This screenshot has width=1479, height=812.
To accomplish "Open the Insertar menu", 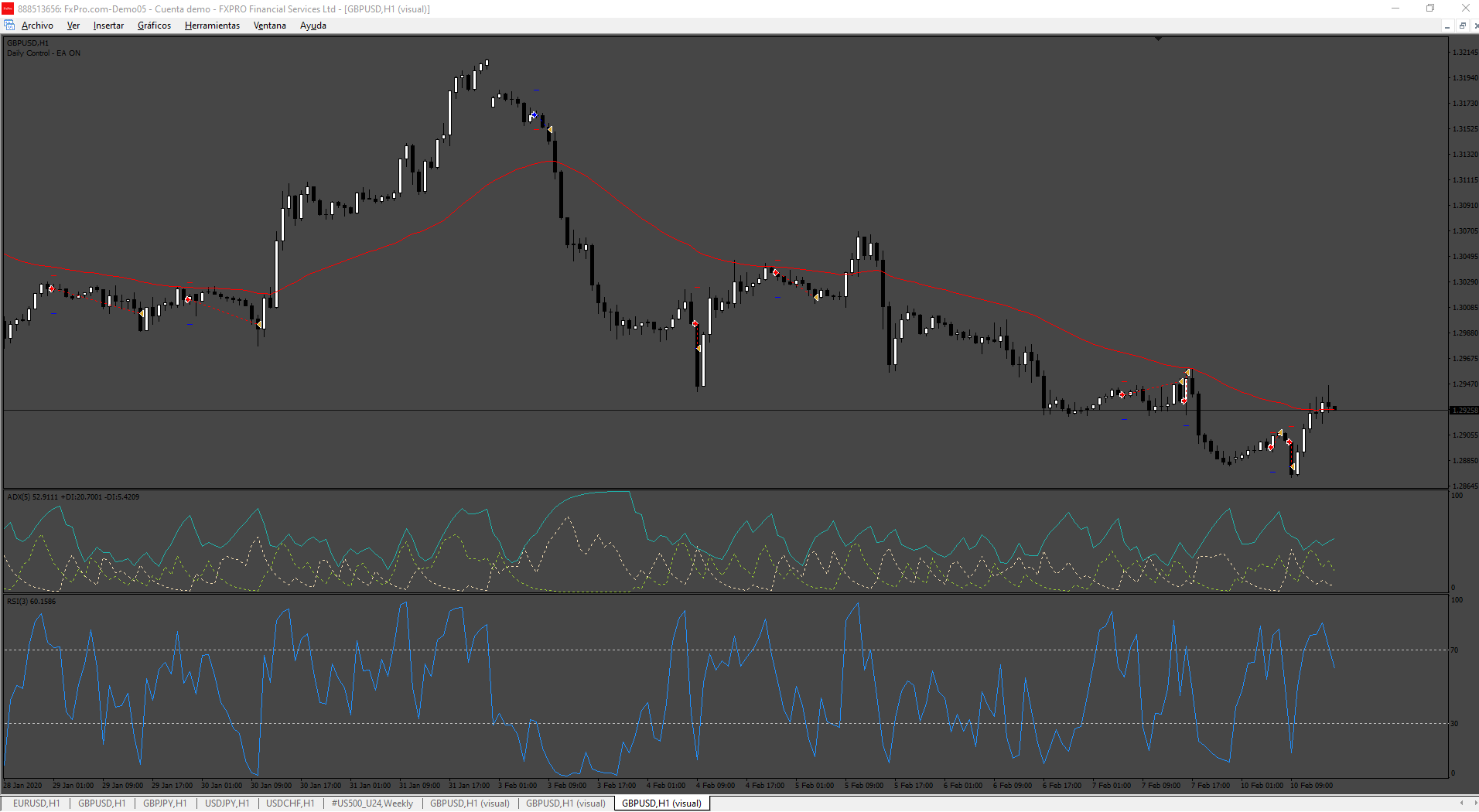I will click(108, 26).
